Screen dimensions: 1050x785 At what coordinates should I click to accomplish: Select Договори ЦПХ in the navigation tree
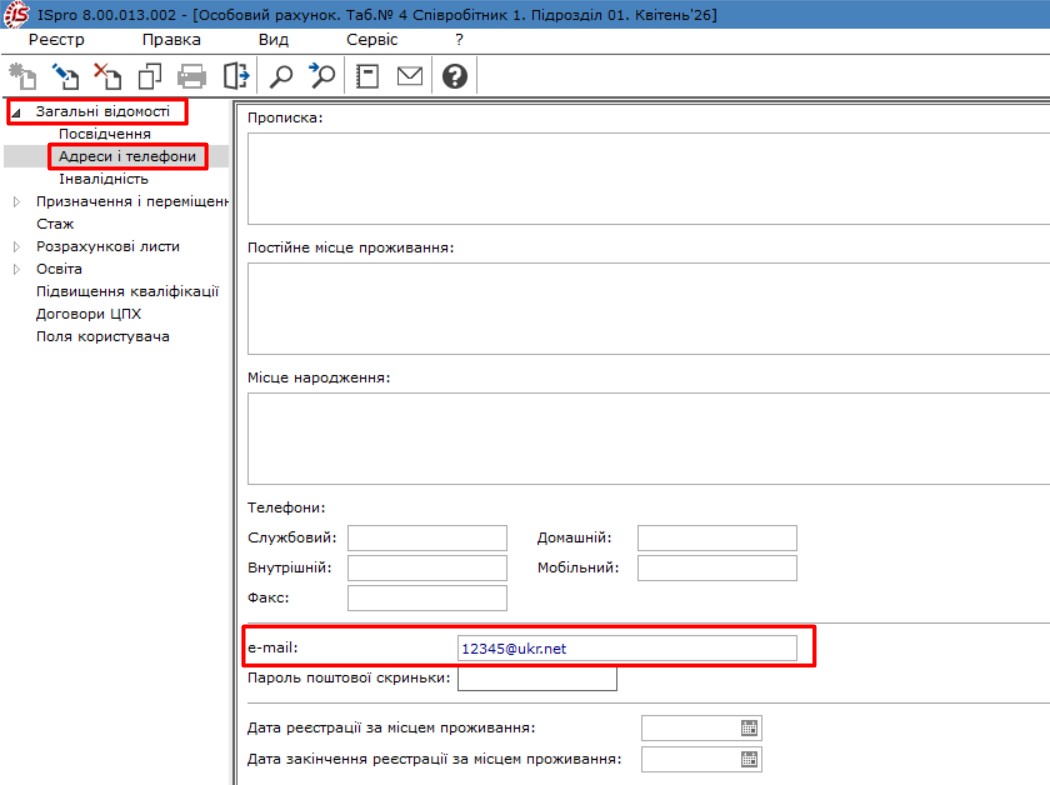[x=89, y=314]
